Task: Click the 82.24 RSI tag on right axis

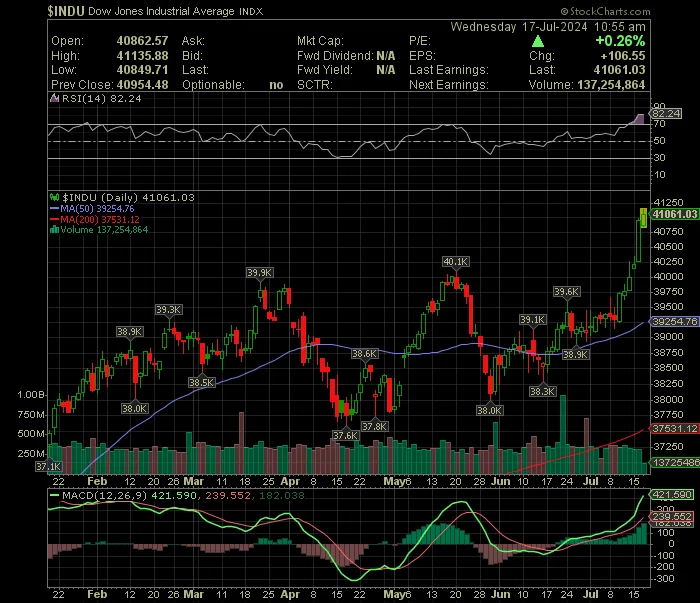Action: click(666, 113)
